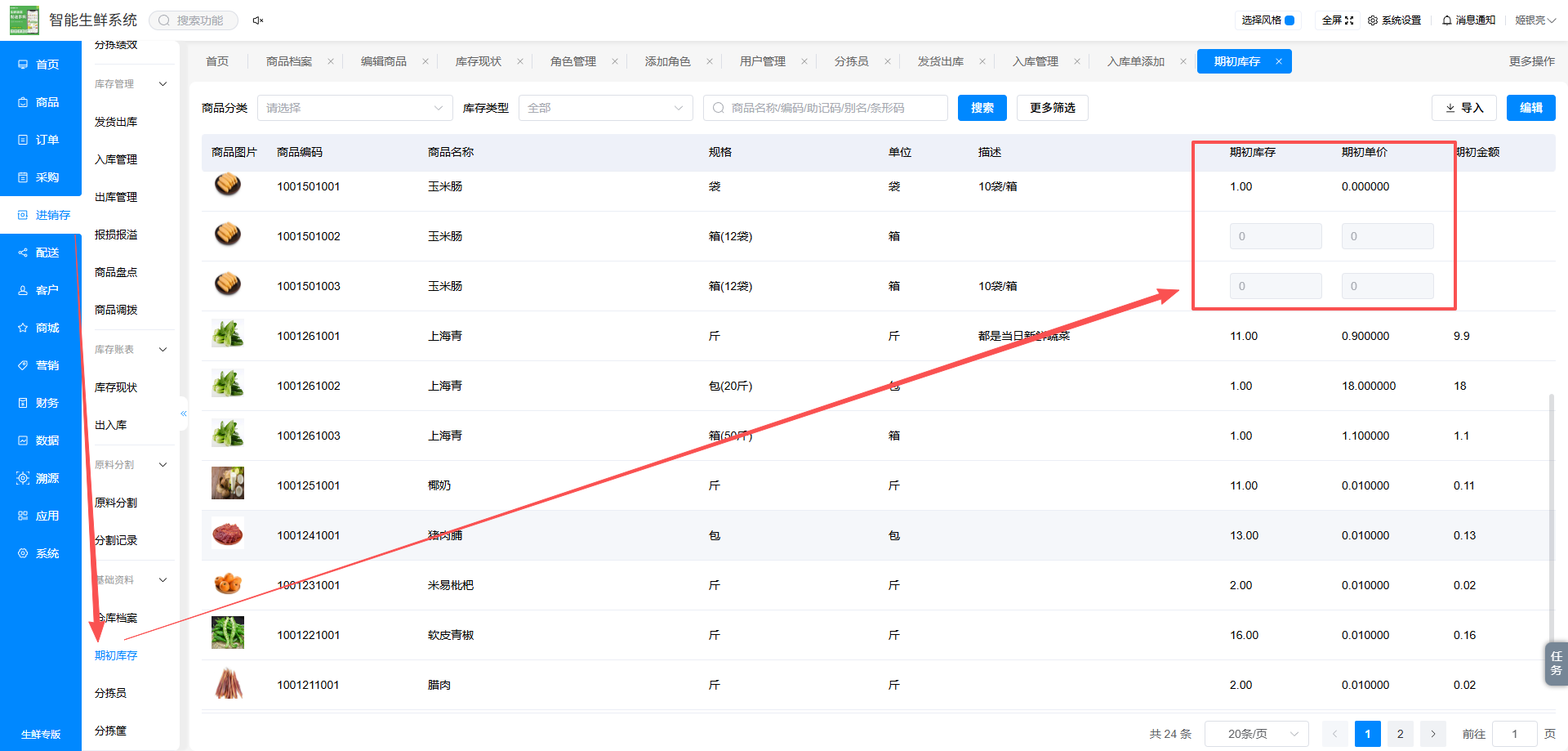
Task: Open the 库存类型 dropdown
Action: [x=605, y=108]
